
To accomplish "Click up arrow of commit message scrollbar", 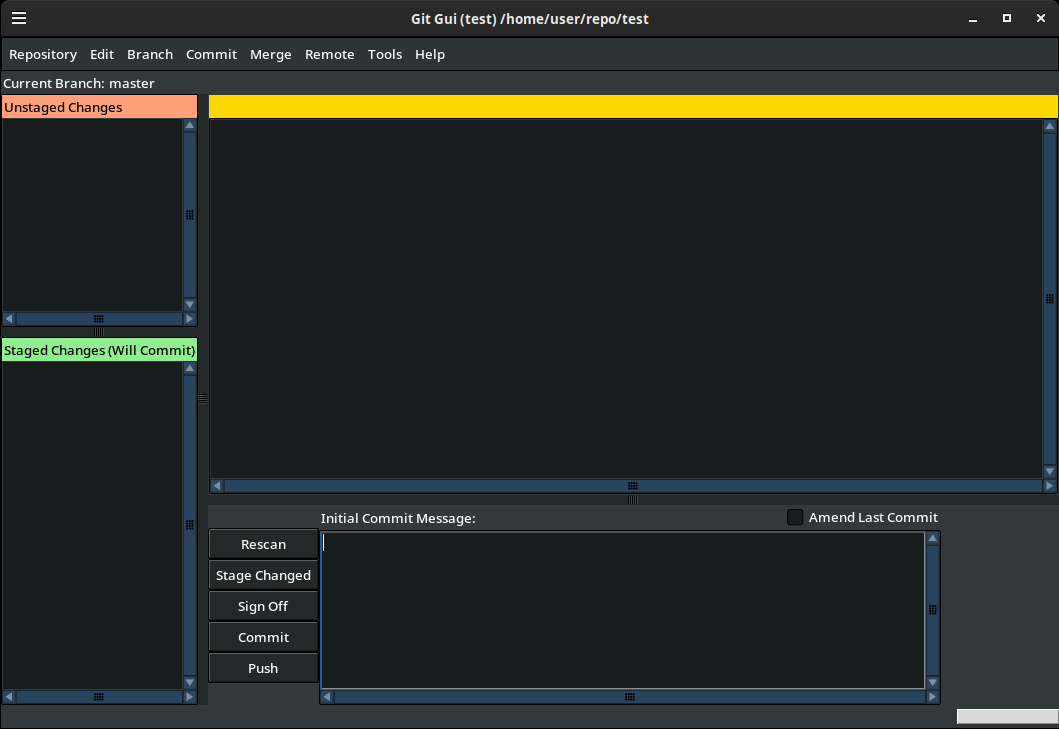I will [933, 538].
